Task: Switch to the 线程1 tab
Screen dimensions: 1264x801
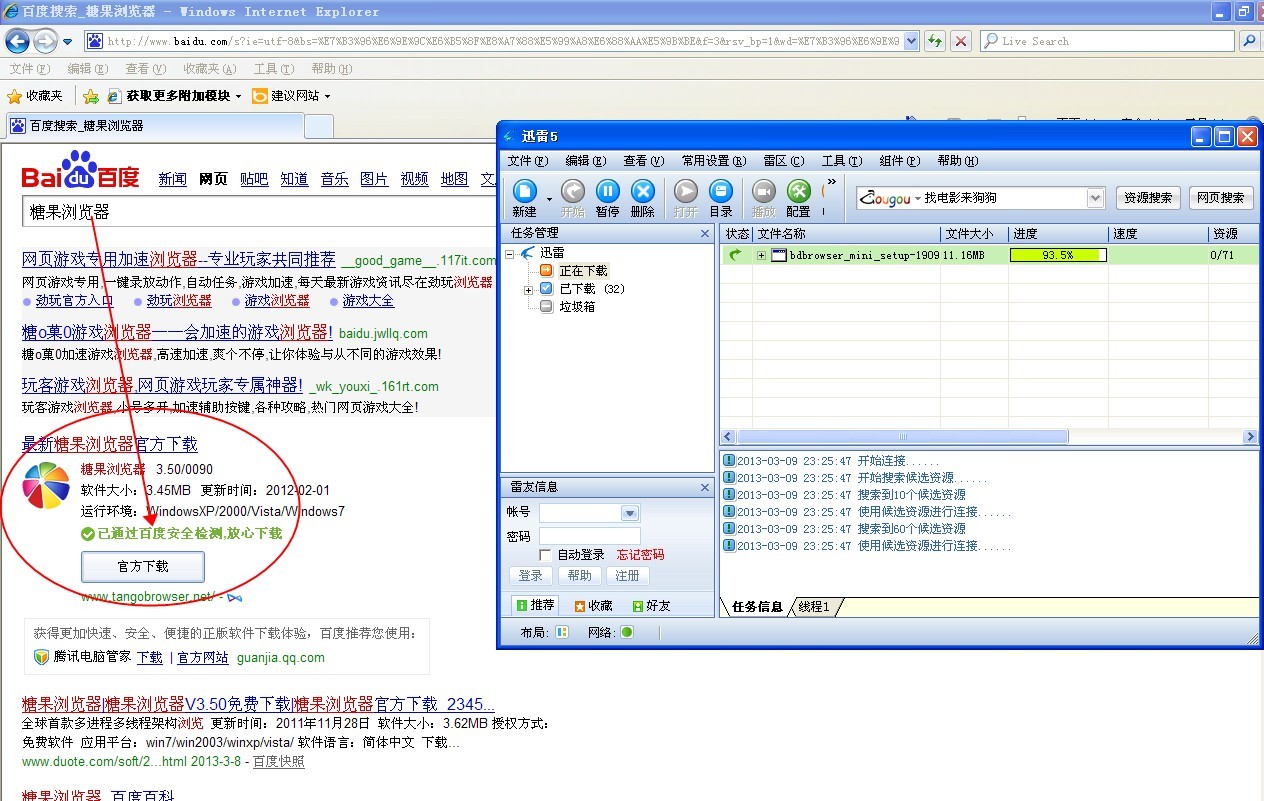Action: click(x=814, y=607)
